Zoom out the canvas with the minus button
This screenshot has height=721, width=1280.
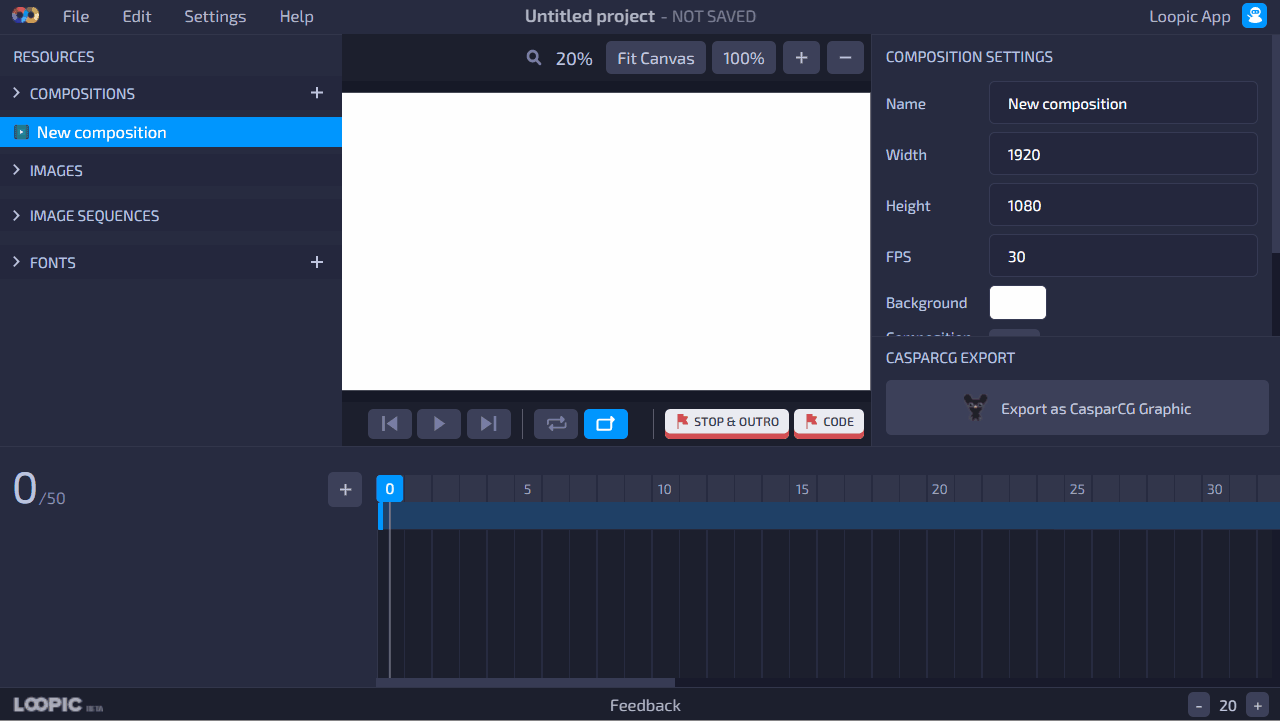(x=845, y=58)
